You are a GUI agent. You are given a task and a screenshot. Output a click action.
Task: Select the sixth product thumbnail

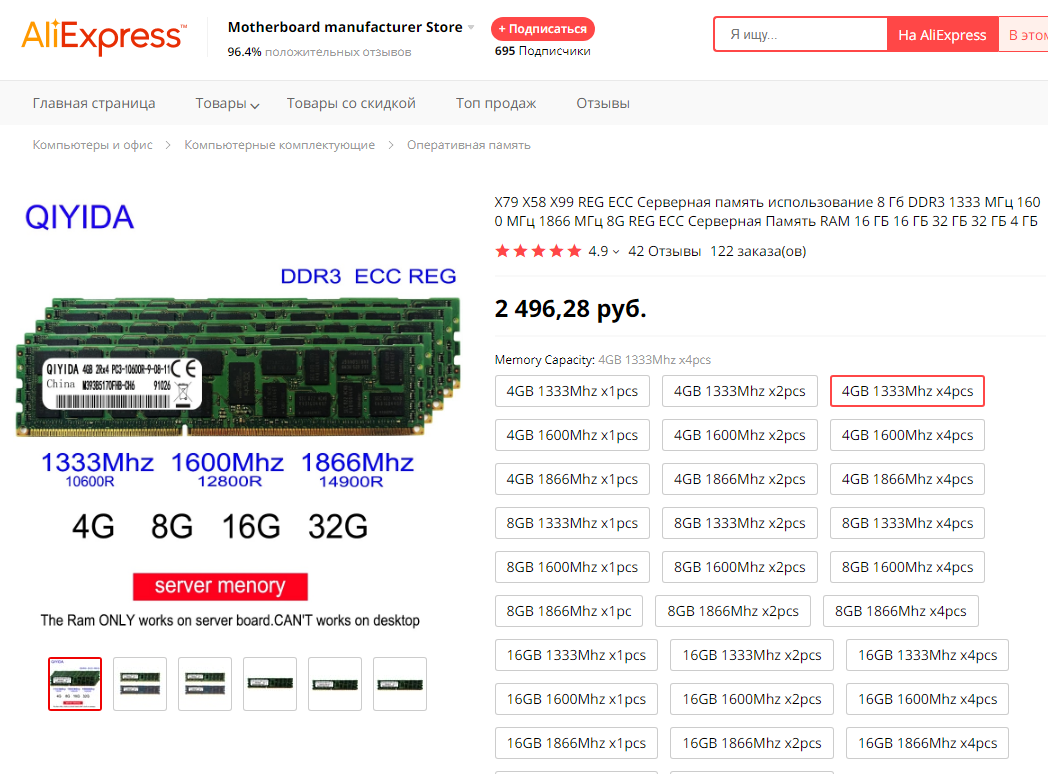point(400,684)
